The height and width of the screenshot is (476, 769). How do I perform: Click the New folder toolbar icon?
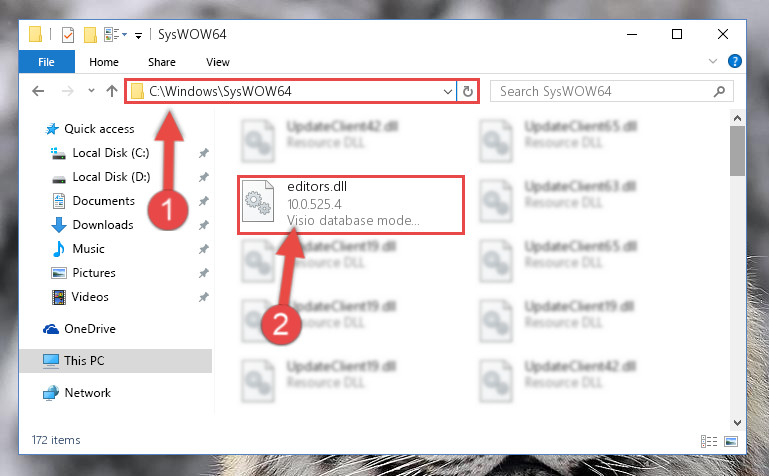click(x=90, y=35)
